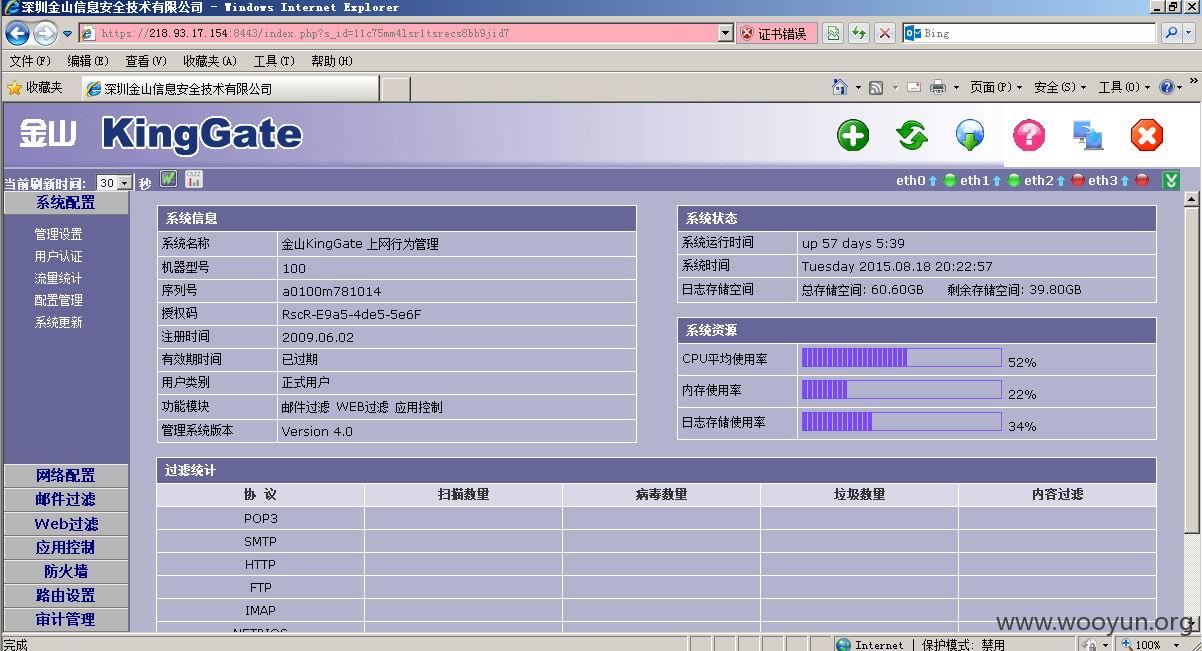Open the 路由设置 sidebar section
Screen dimensions: 1202x651
tap(66, 596)
